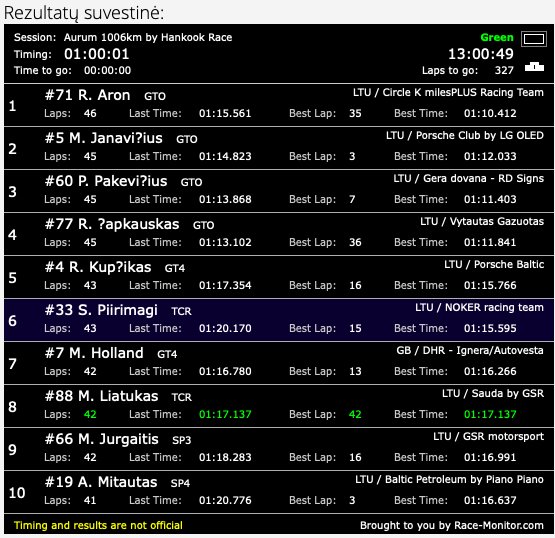Click the green 01:17.137 best time
The width and height of the screenshot is (555, 538).
pos(490,414)
